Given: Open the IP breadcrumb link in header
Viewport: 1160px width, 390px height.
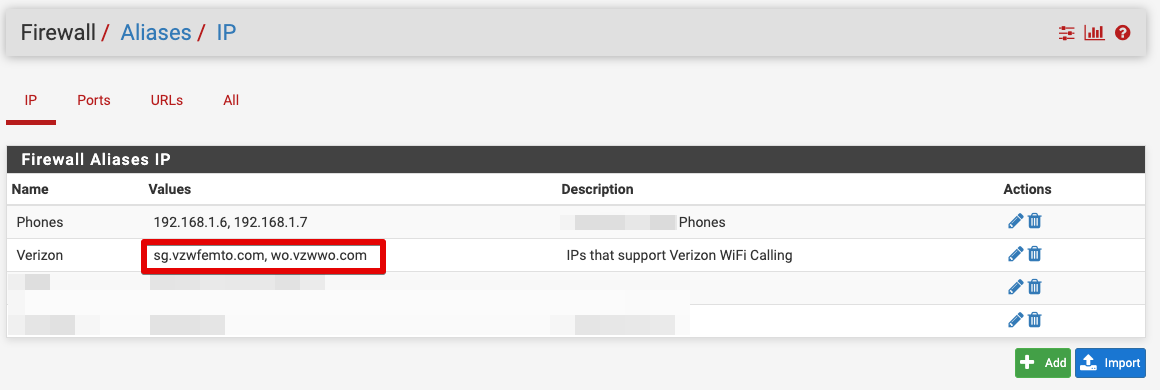Looking at the screenshot, I should tap(226, 33).
